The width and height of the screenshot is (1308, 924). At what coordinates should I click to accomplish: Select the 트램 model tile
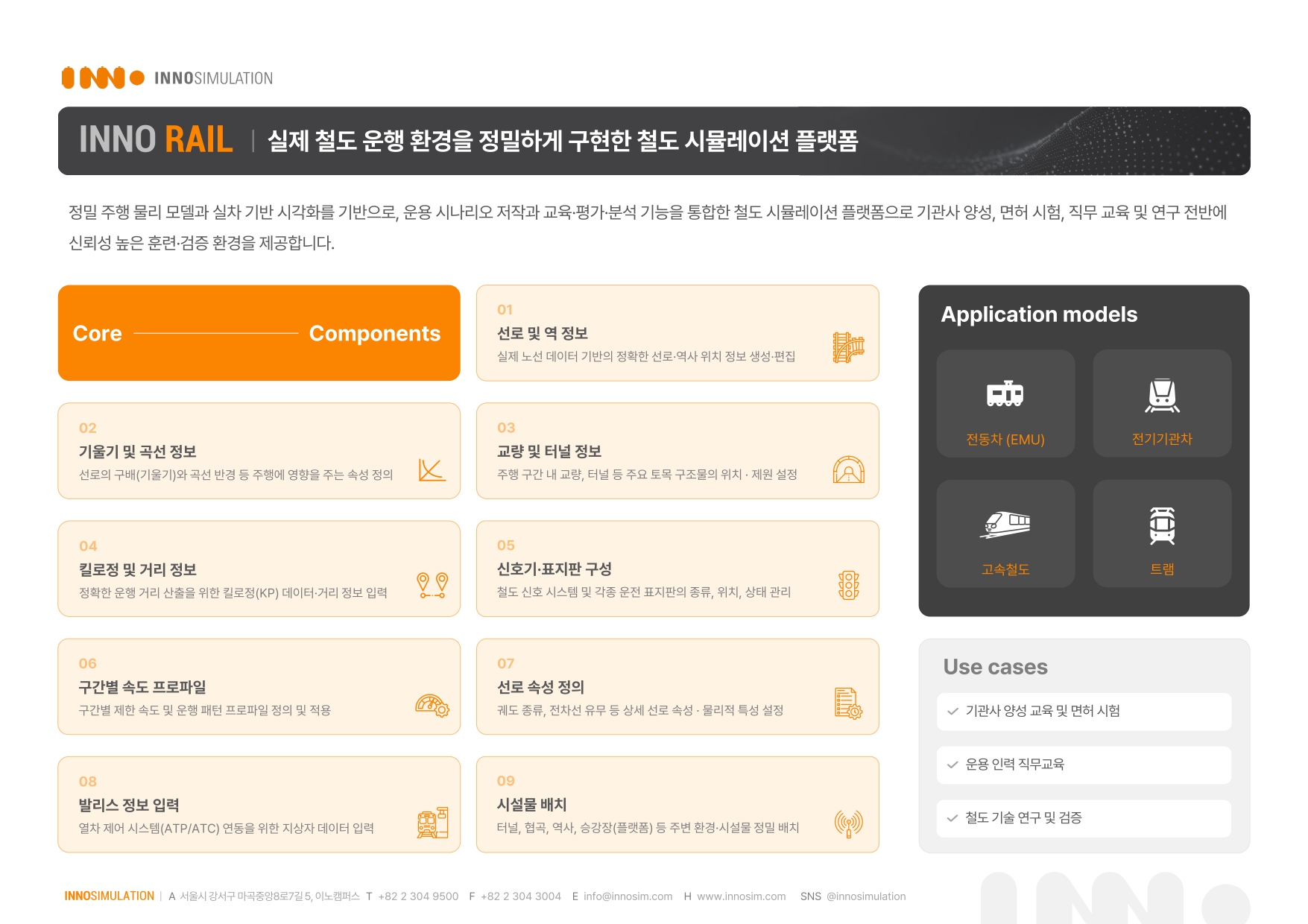(x=1162, y=534)
